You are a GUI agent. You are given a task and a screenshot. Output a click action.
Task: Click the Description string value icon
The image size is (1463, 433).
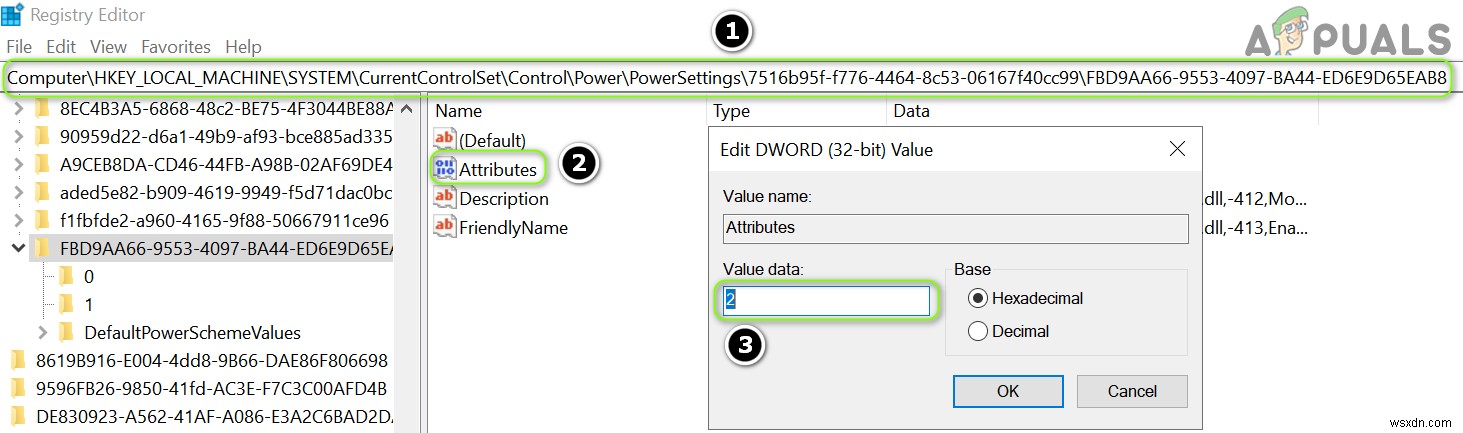pos(444,198)
